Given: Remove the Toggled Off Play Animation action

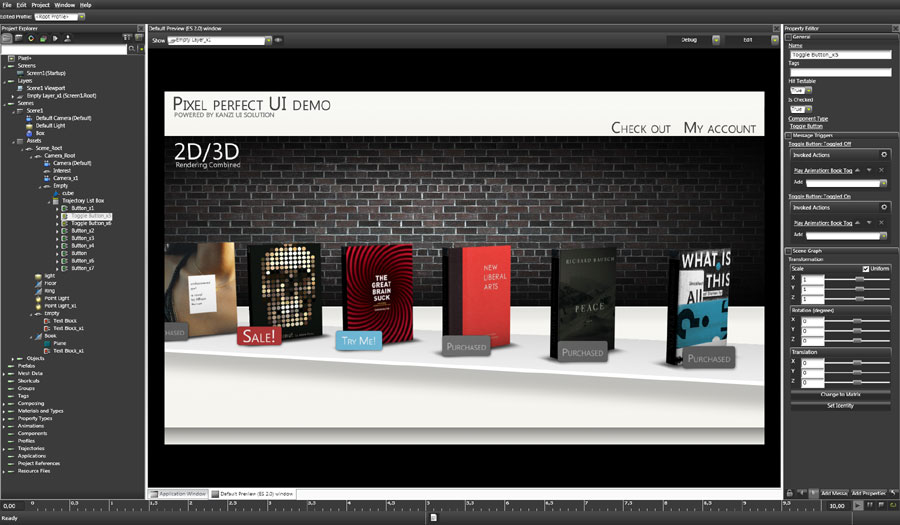Looking at the screenshot, I should tap(881, 170).
